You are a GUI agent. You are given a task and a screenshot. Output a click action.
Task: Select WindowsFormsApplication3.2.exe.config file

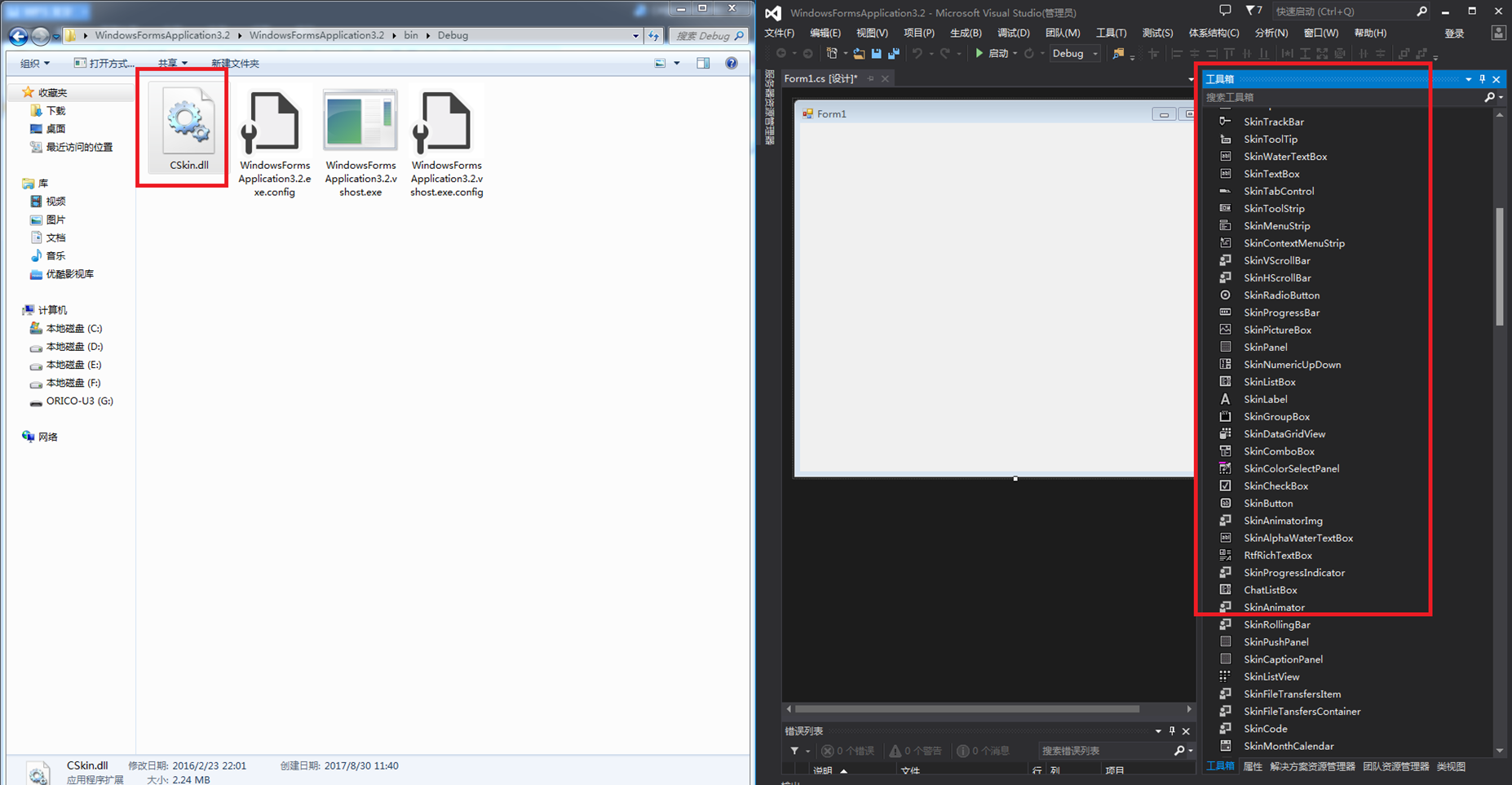(275, 144)
